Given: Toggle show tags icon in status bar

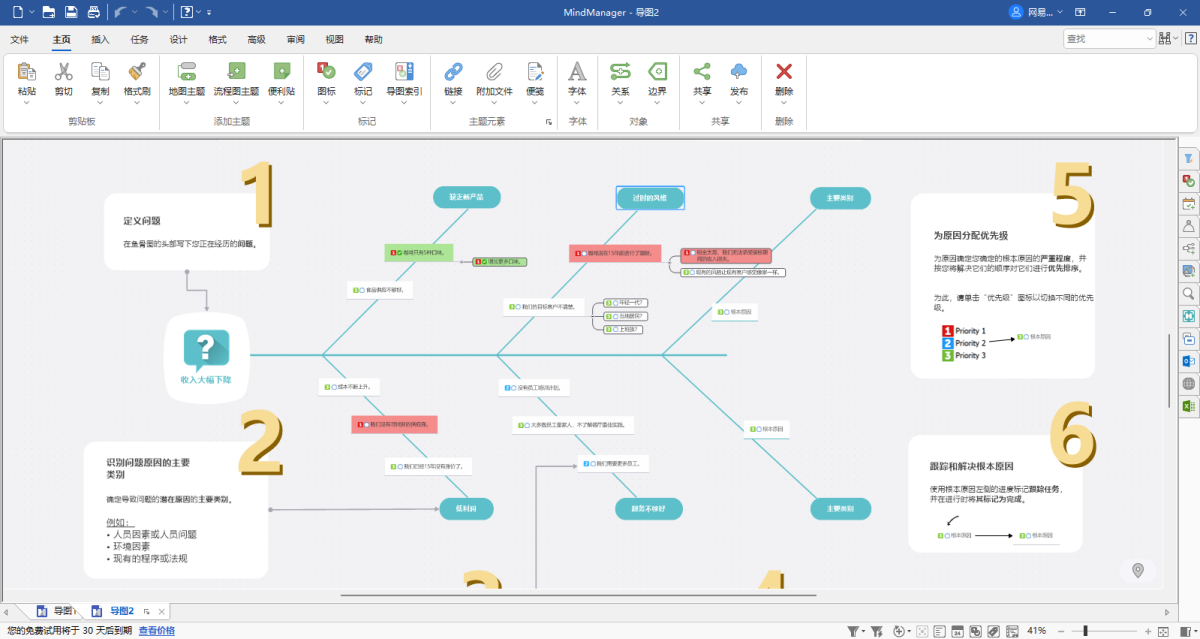Looking at the screenshot, I should [993, 631].
